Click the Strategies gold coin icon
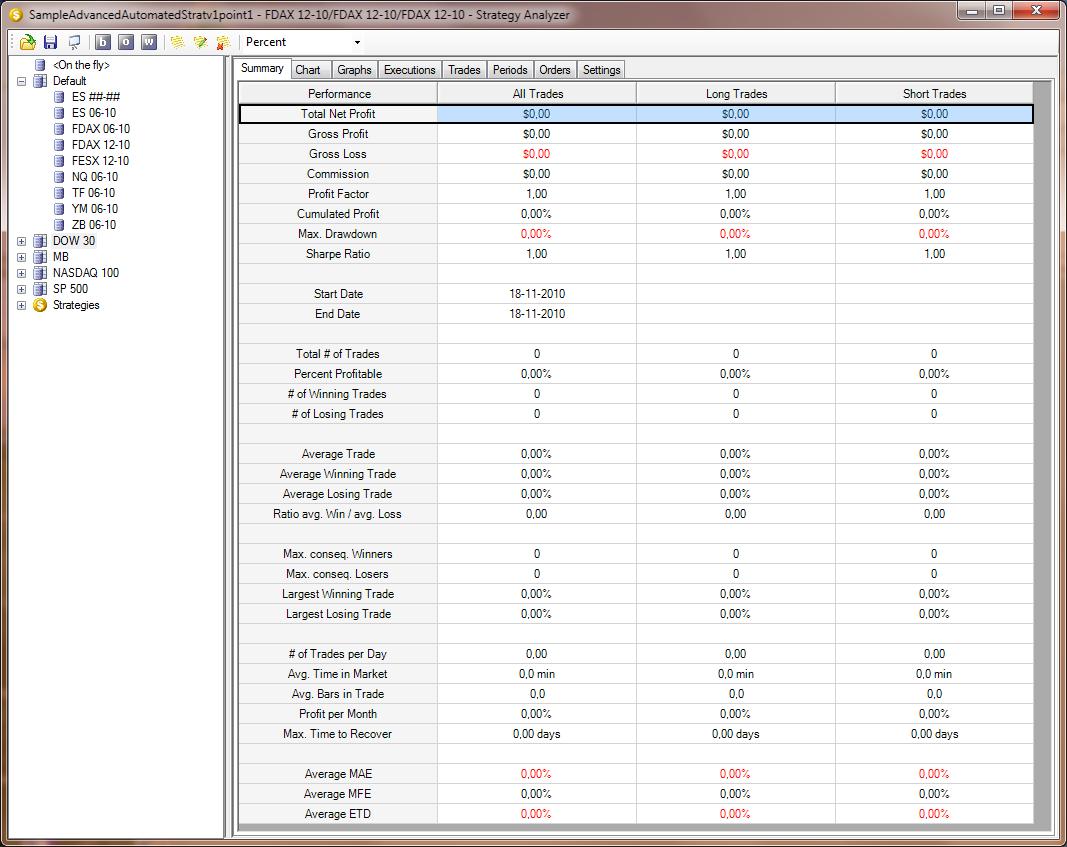The height and width of the screenshot is (847, 1067). [x=41, y=305]
